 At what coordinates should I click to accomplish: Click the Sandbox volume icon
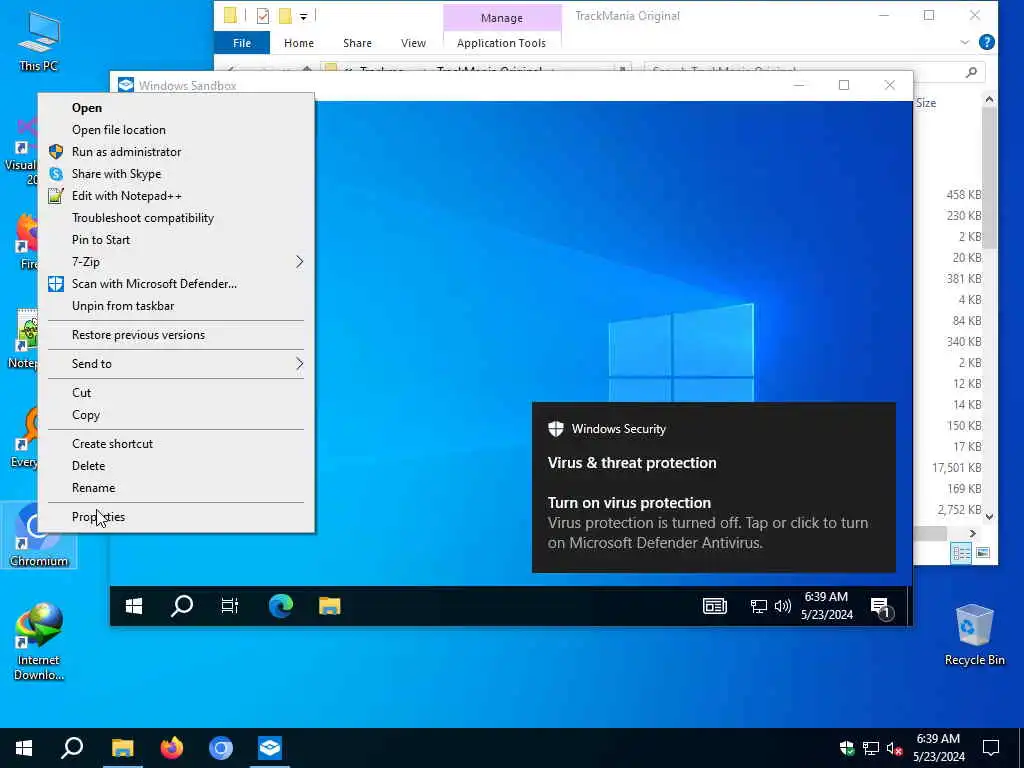[x=782, y=607]
